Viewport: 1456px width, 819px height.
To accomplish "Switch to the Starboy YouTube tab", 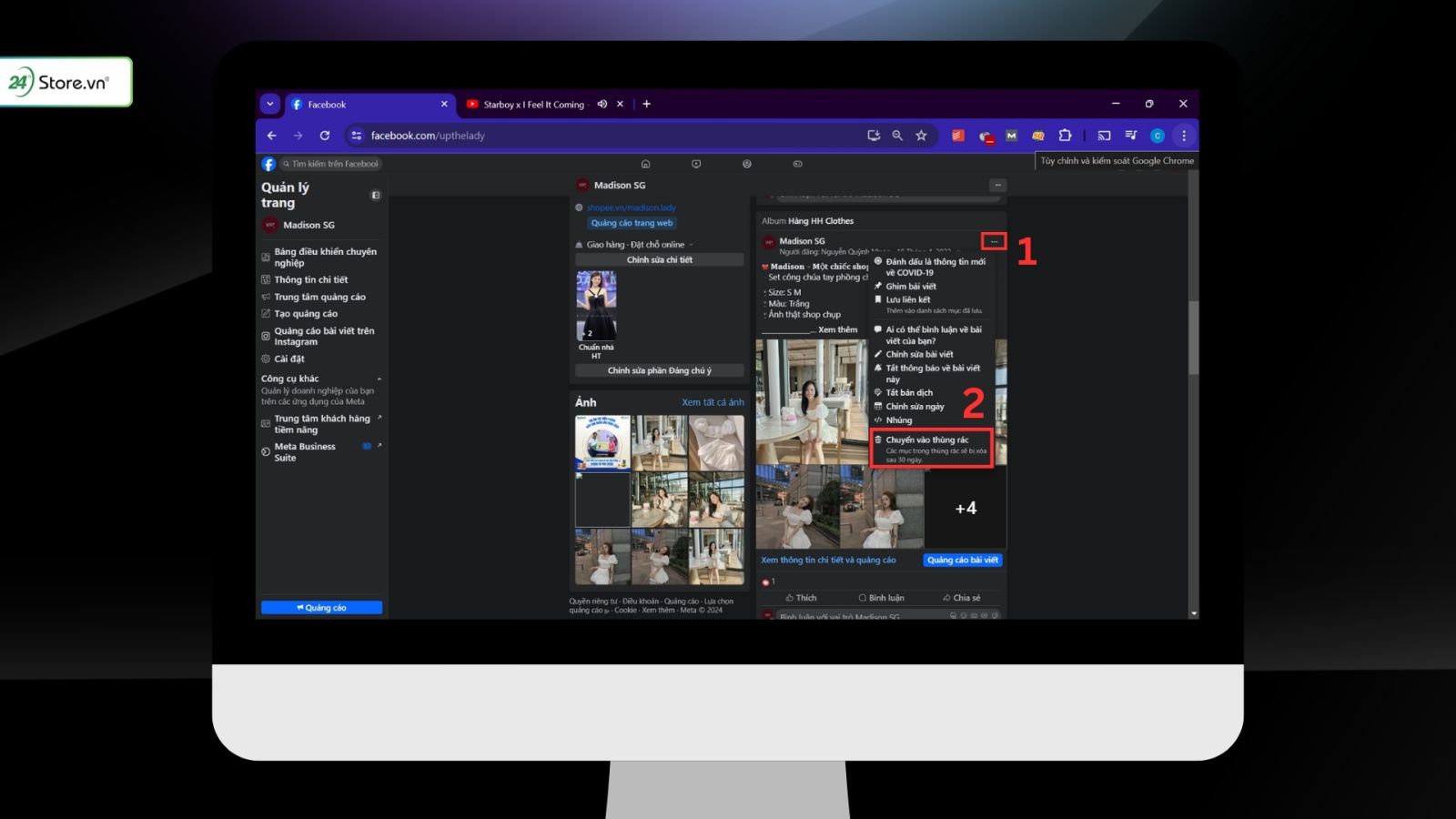I will pos(534,105).
